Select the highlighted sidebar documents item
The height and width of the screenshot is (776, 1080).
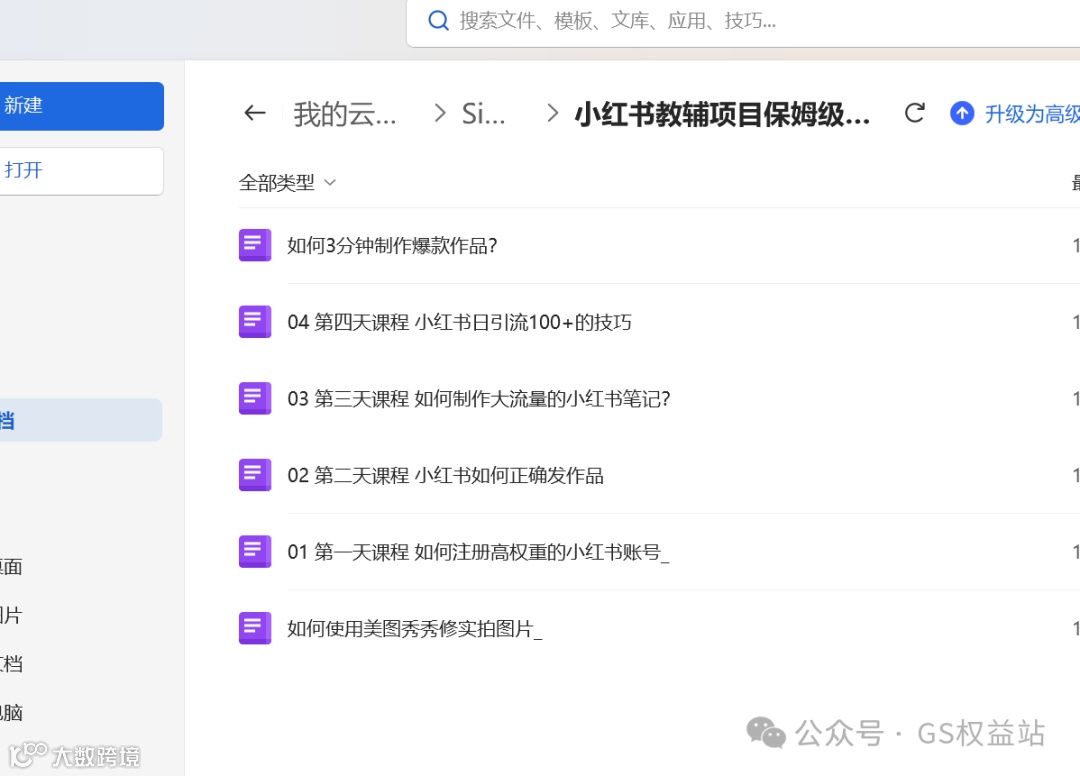(81, 420)
